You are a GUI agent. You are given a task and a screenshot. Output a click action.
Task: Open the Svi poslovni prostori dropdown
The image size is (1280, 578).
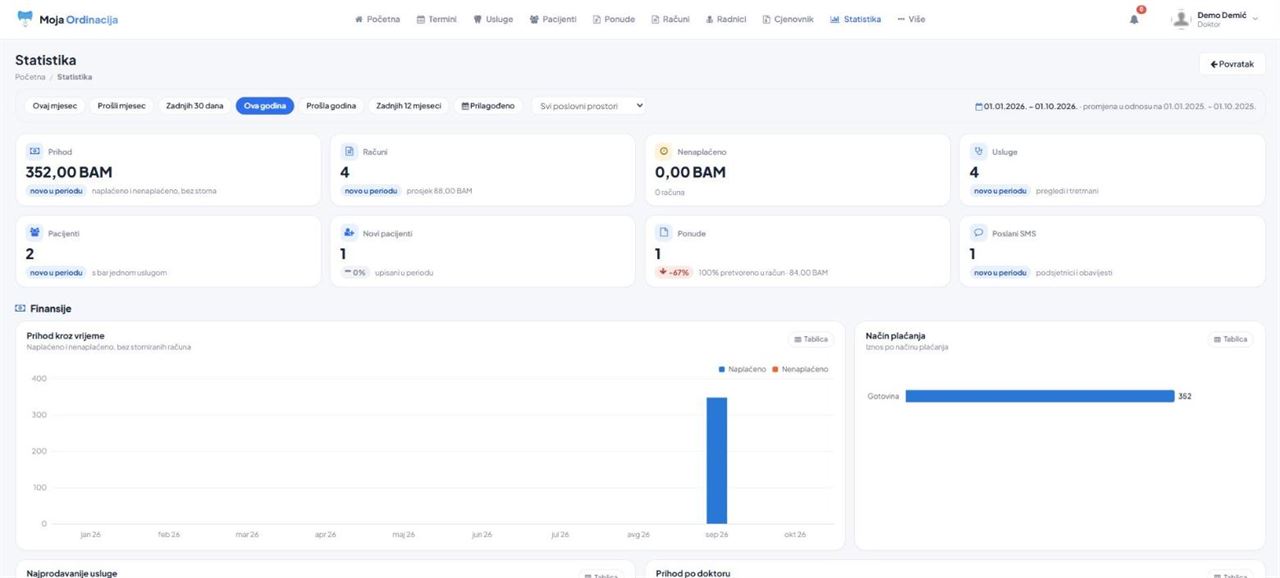coord(591,105)
